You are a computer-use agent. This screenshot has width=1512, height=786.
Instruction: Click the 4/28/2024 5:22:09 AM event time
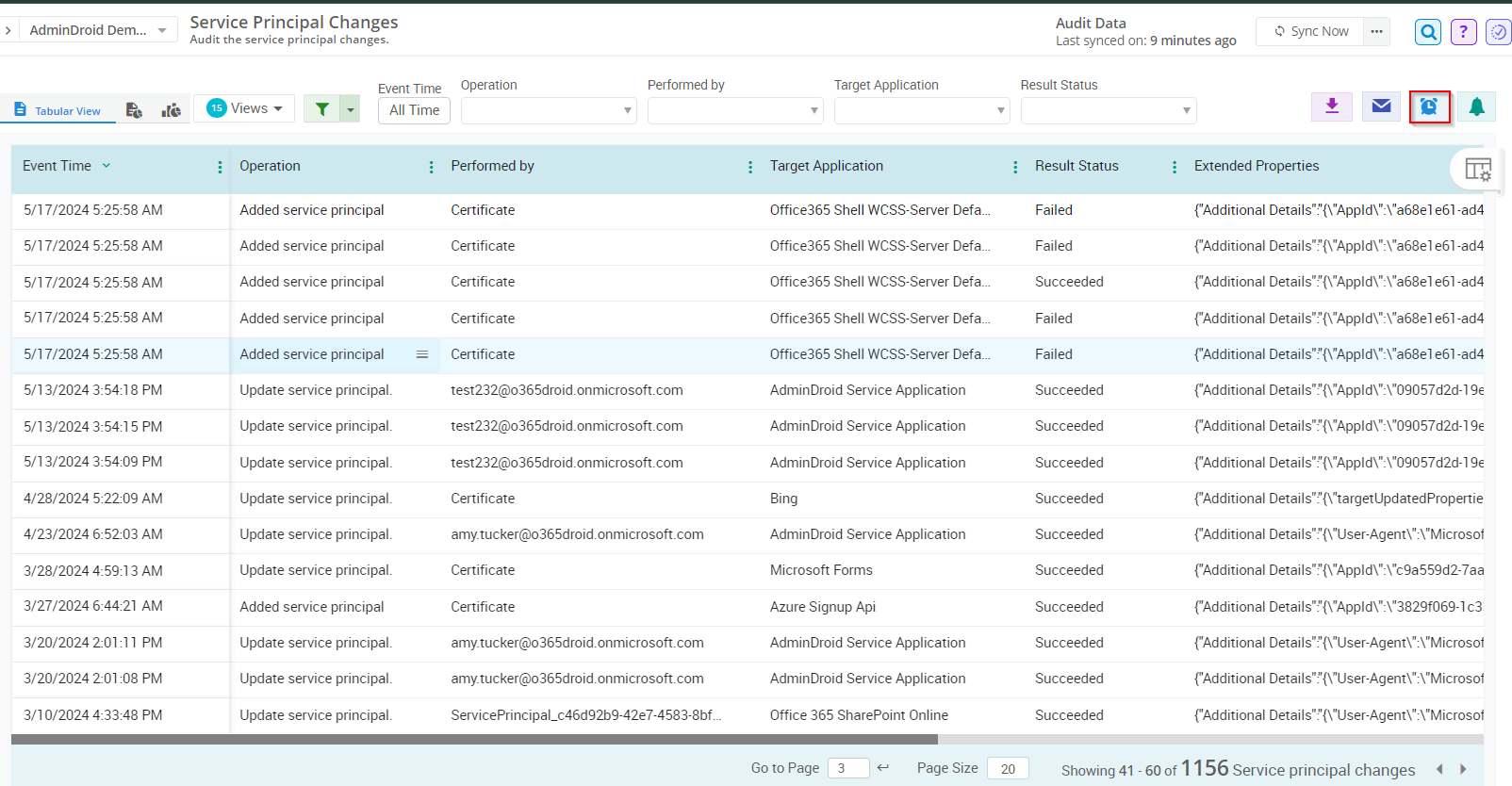(x=93, y=499)
